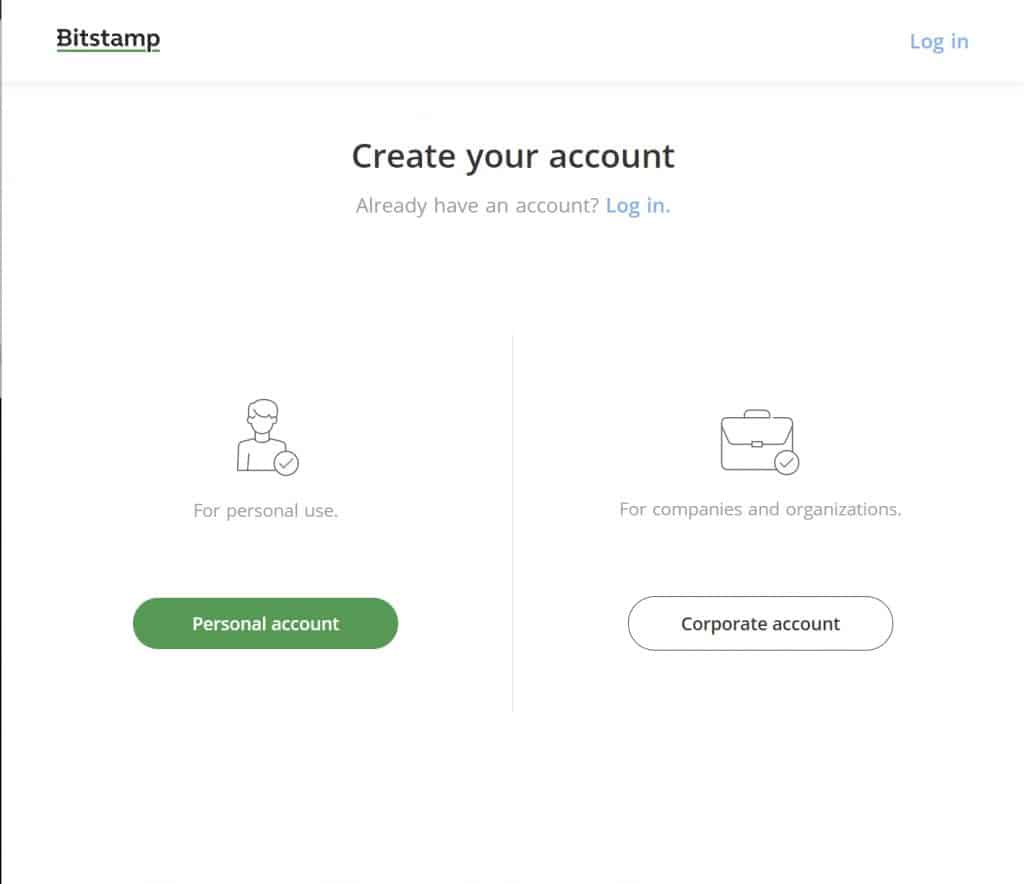Click the Bitstamp wordmark's green underline
Viewport: 1024px width, 884px height.
(107, 50)
